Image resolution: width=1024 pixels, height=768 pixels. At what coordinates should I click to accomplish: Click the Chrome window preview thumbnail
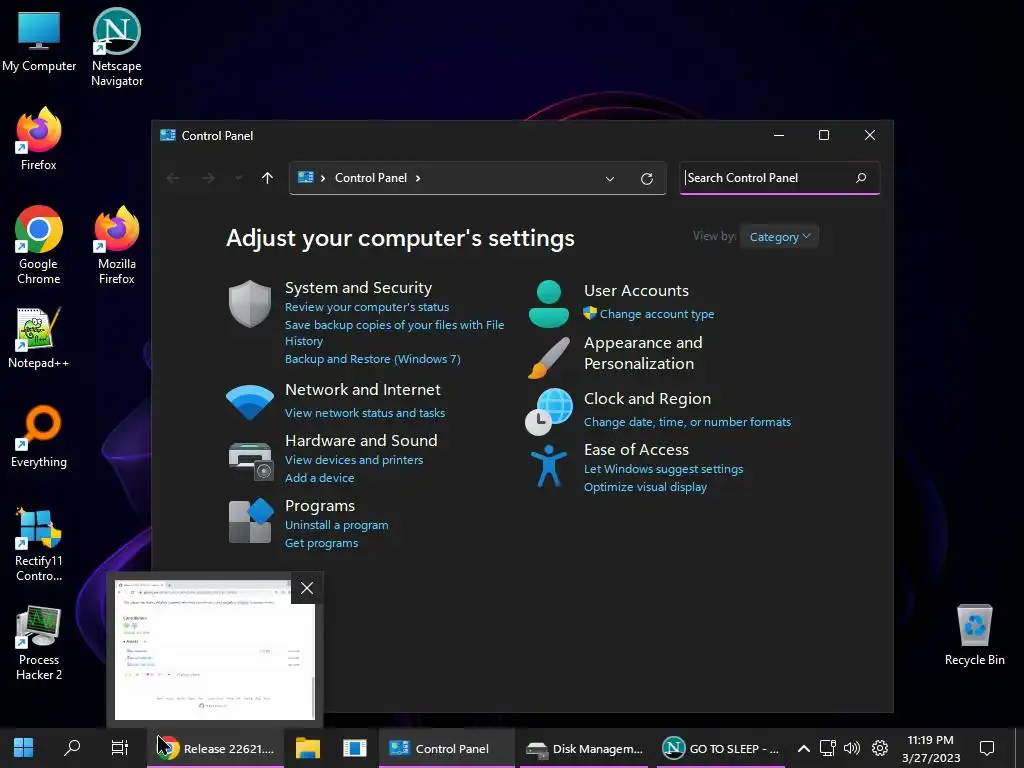point(214,649)
